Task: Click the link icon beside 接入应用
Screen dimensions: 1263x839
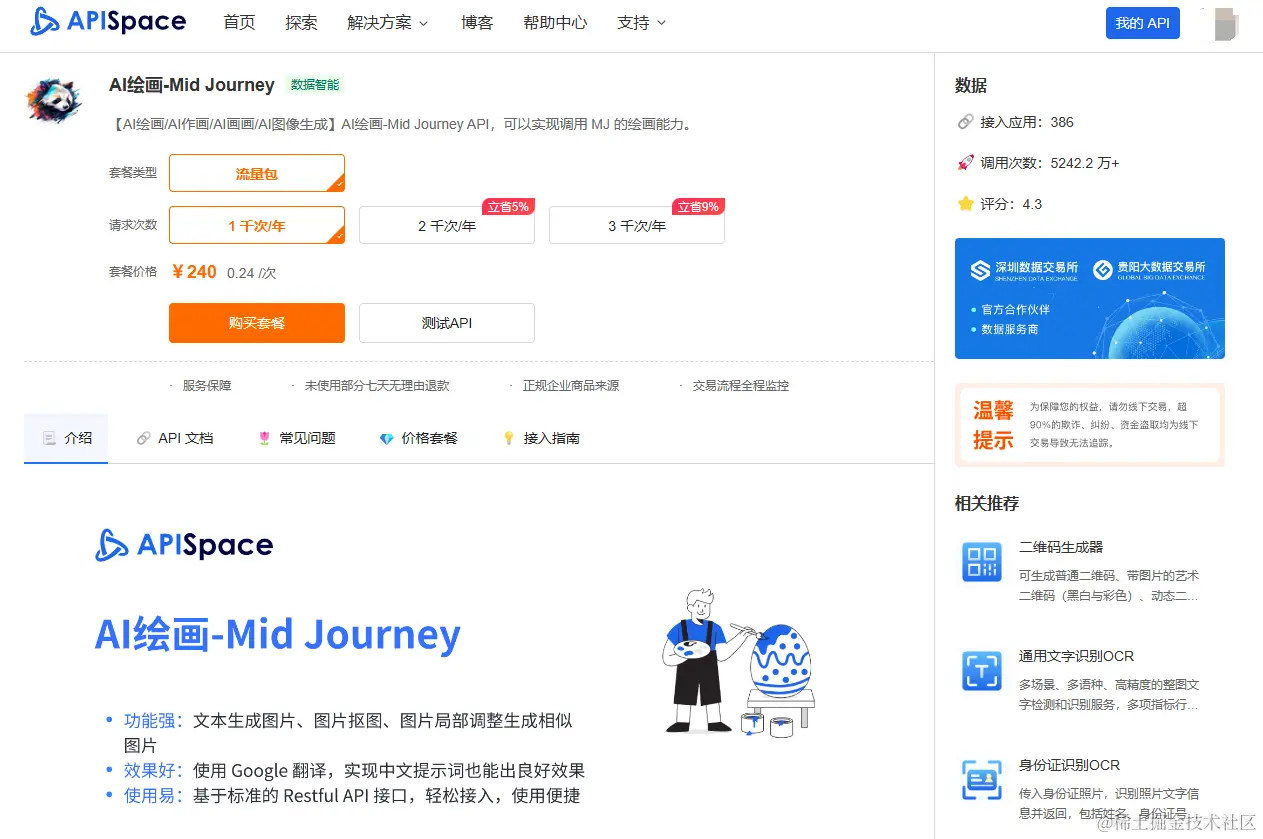Action: tap(965, 122)
